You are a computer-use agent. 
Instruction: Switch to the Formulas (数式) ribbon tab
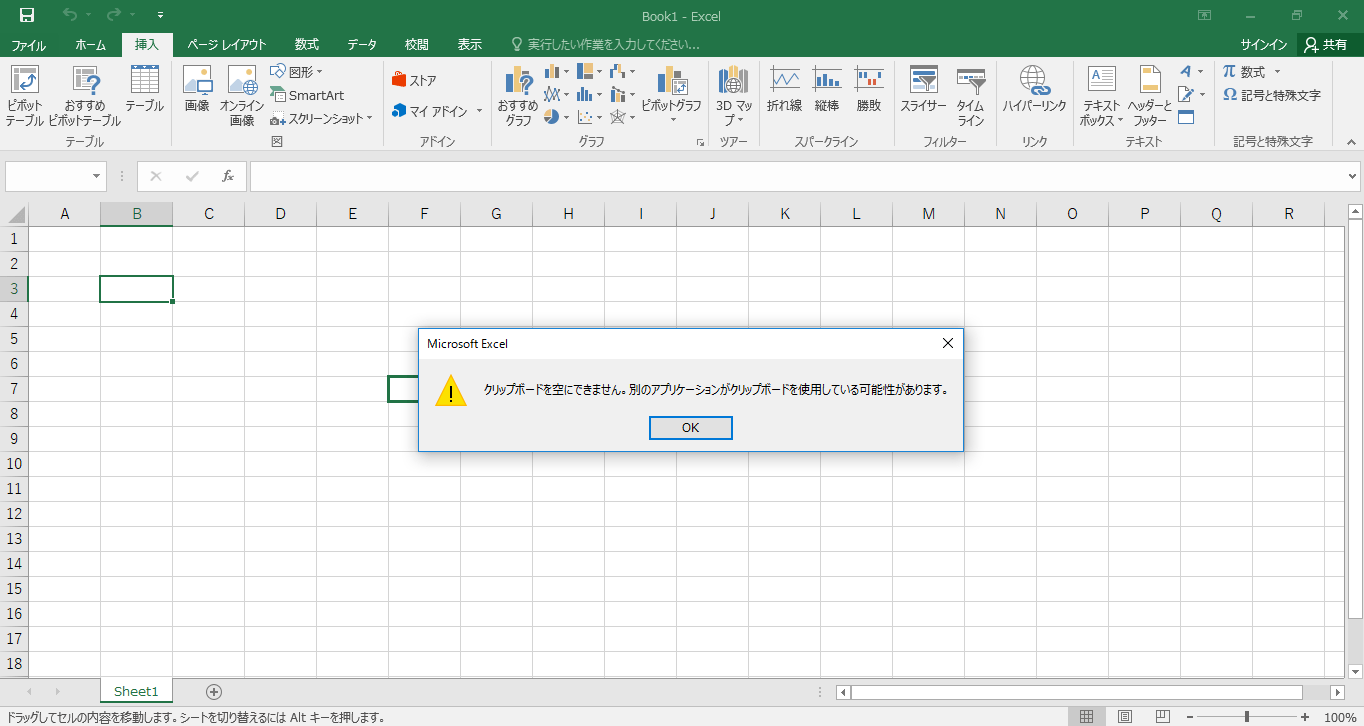[x=307, y=45]
